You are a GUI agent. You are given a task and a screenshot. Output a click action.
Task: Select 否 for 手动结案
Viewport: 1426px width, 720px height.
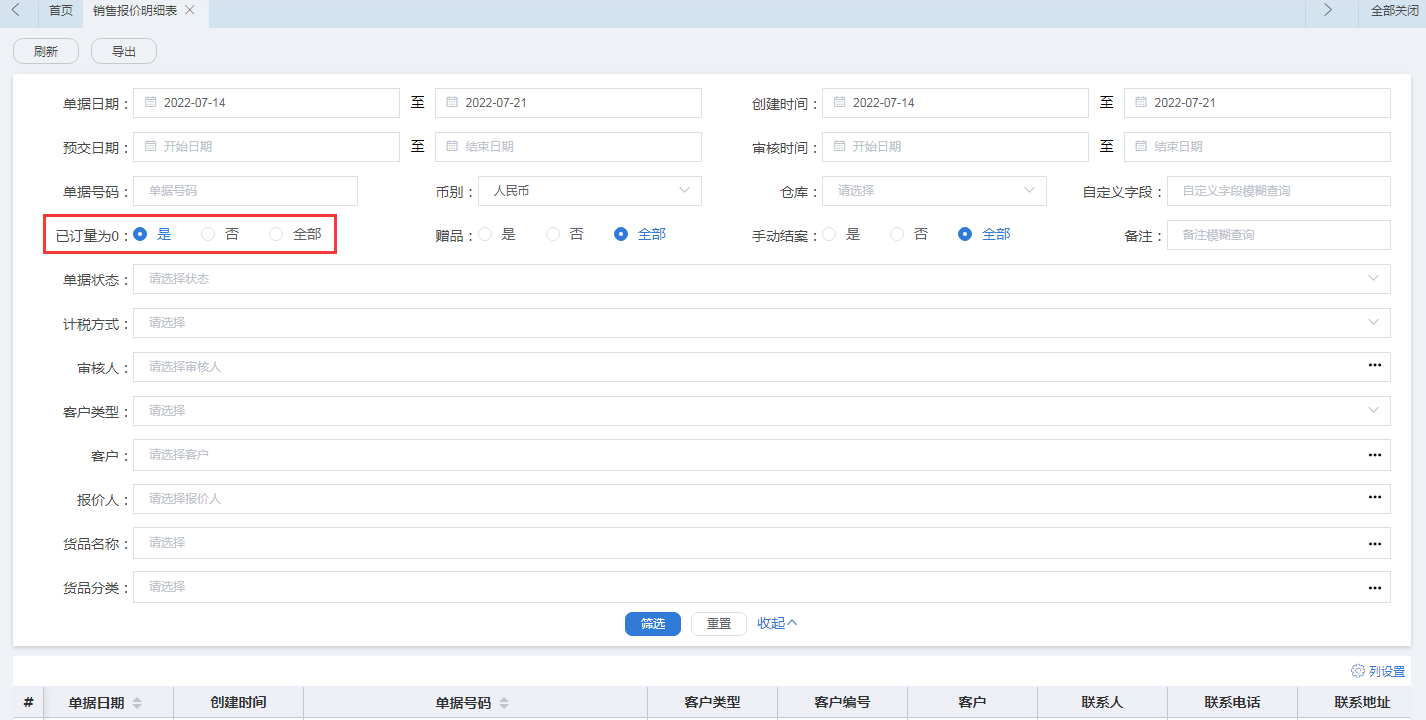897,234
